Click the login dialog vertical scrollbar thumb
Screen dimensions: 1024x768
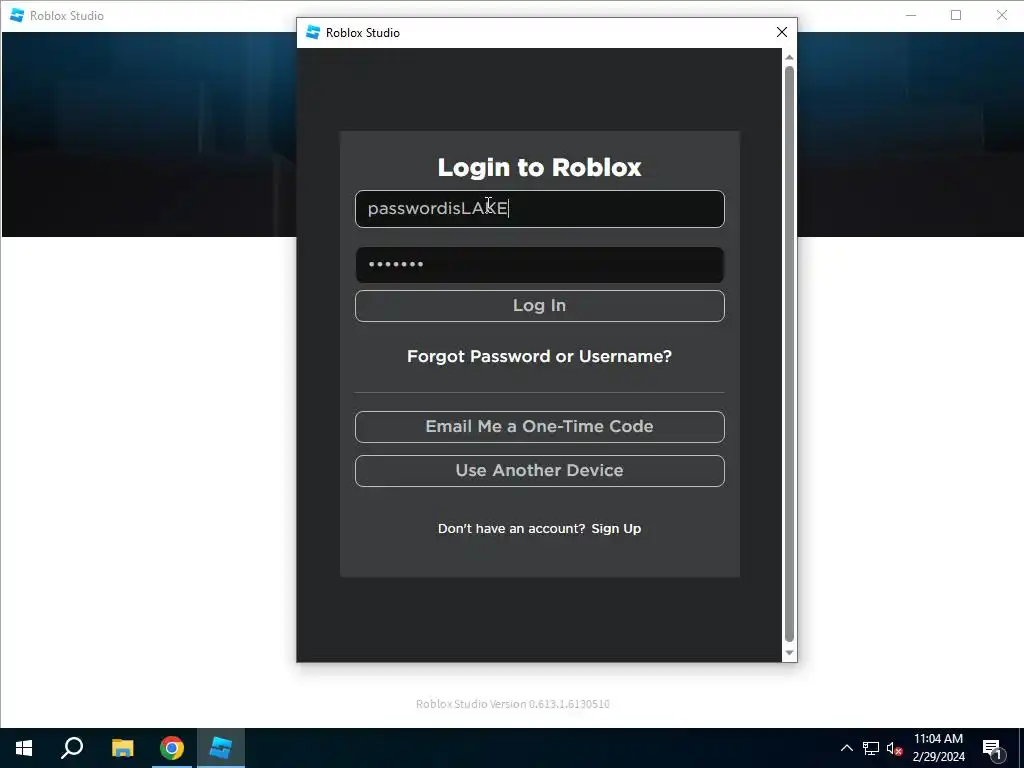point(789,353)
